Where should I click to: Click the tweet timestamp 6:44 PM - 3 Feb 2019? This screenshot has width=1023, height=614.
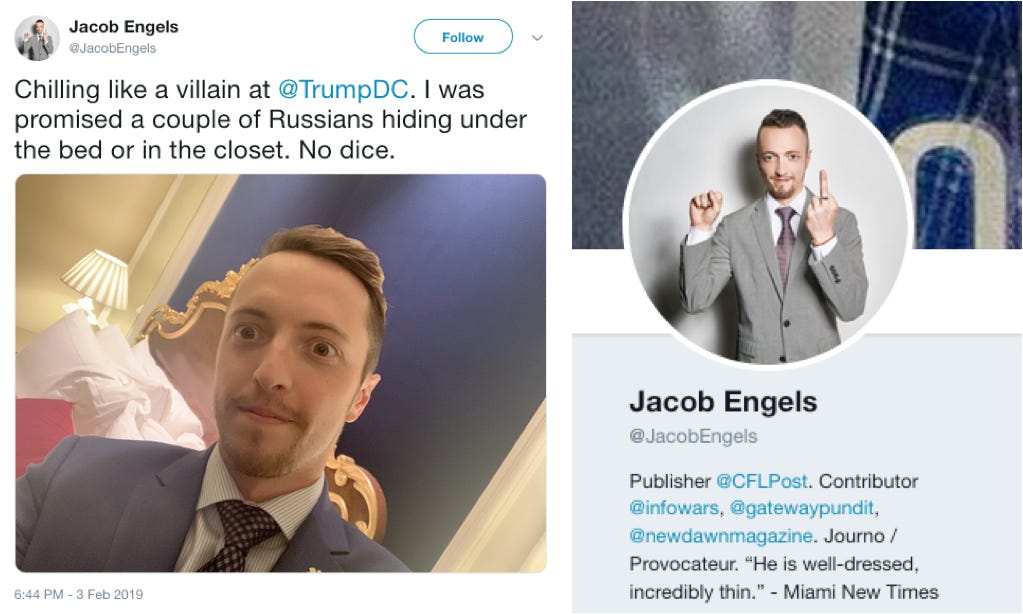(78, 594)
